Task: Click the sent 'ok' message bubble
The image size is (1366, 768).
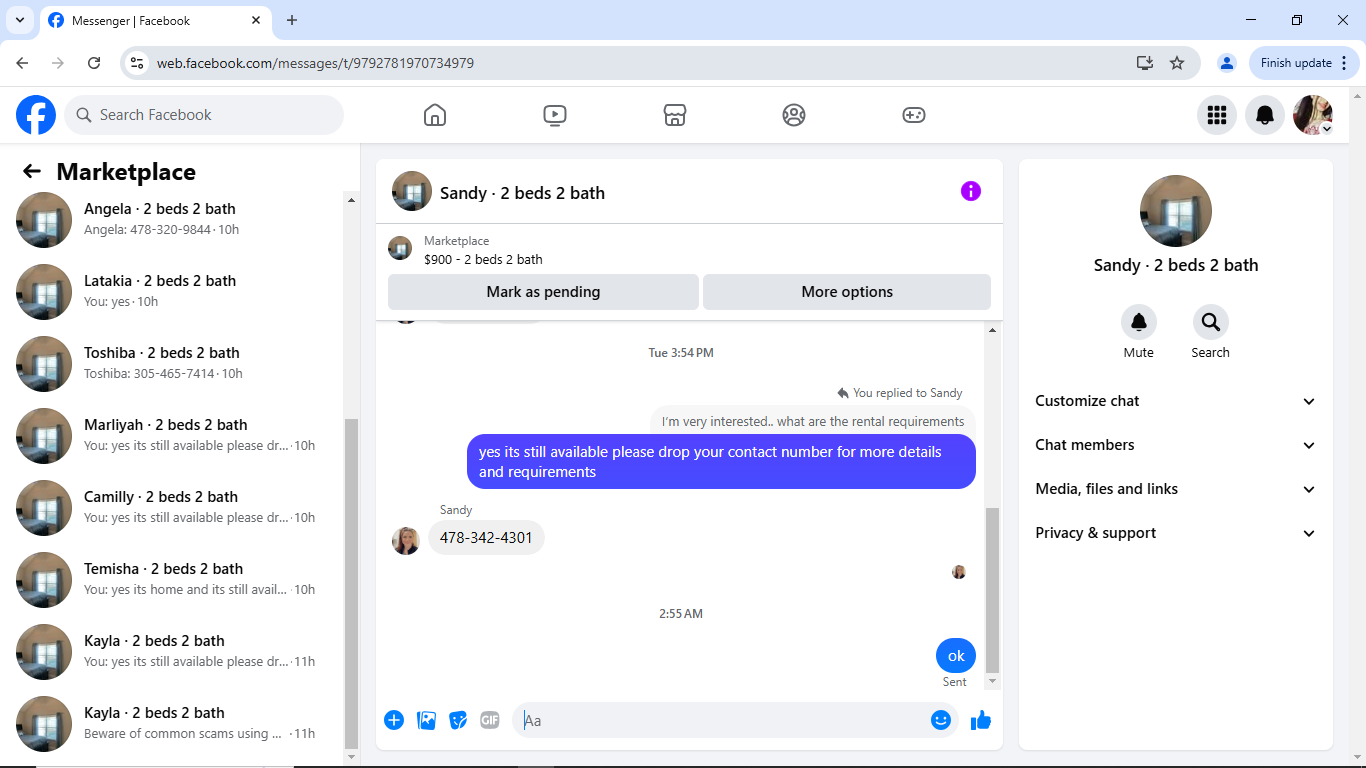Action: click(956, 656)
